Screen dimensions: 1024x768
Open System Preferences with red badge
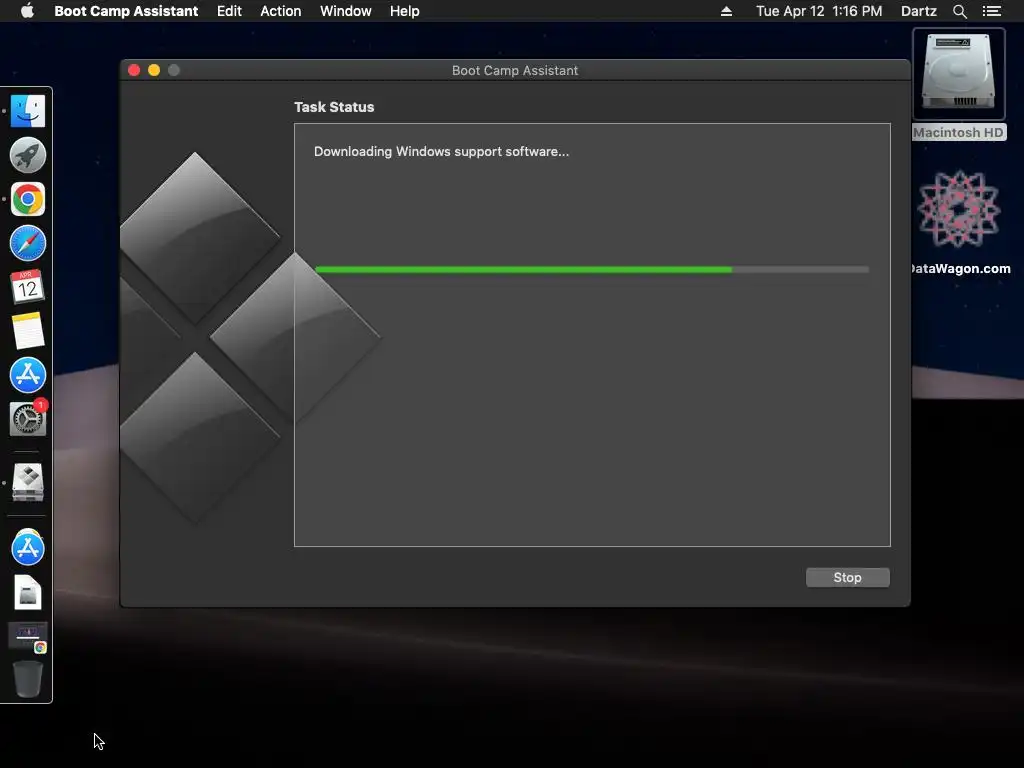(27, 419)
